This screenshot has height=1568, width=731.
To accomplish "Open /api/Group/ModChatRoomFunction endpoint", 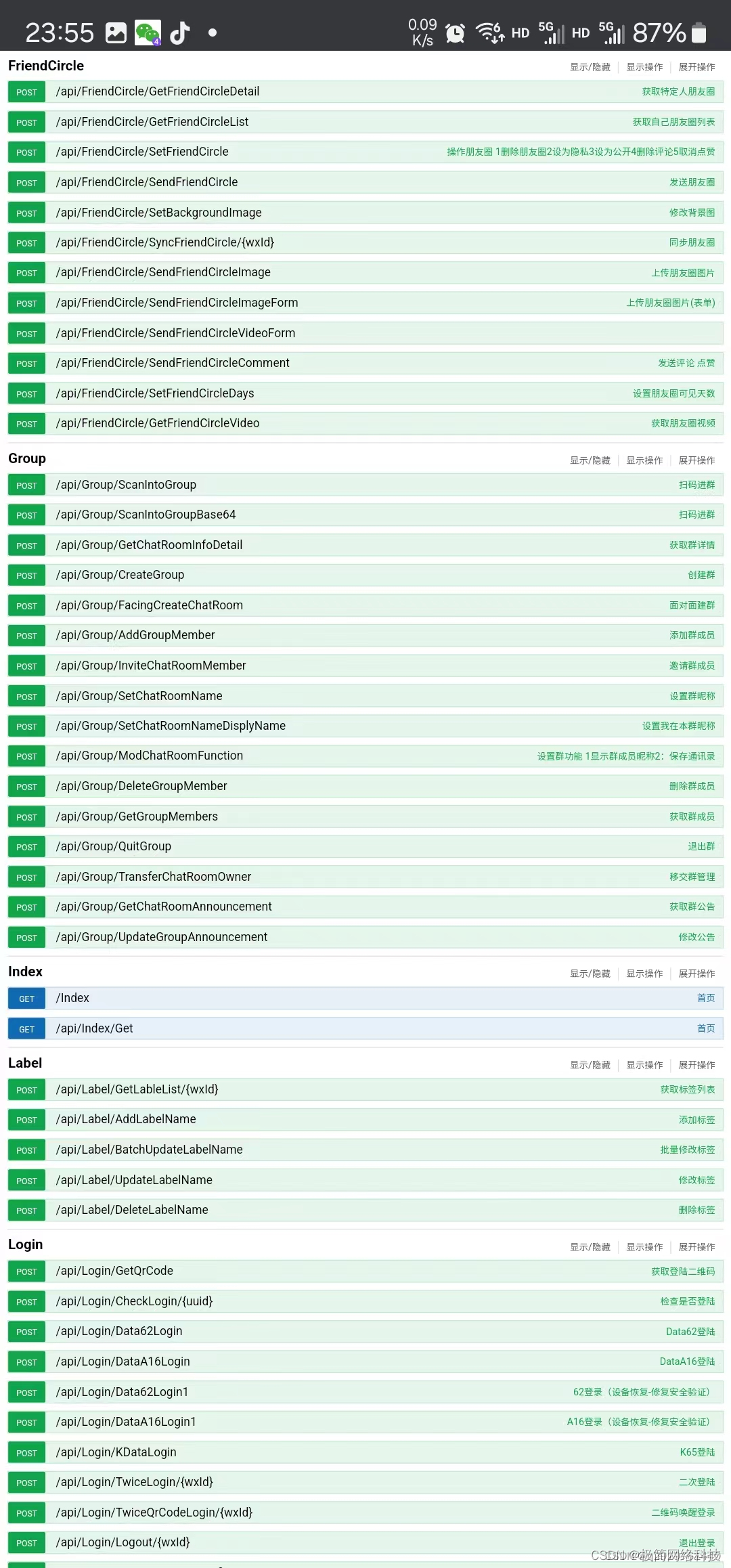I will tap(365, 756).
